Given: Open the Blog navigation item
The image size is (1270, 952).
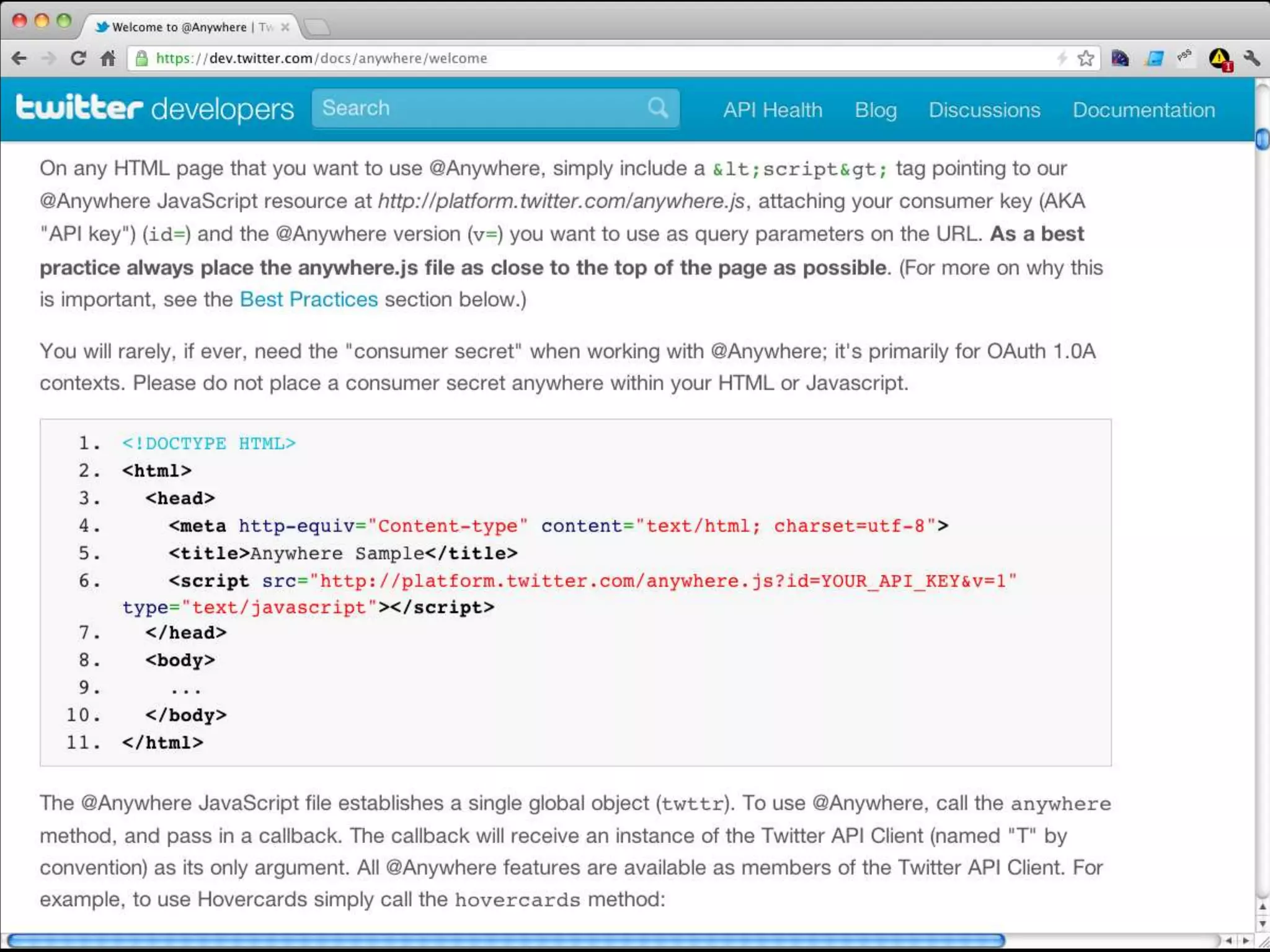Looking at the screenshot, I should click(876, 110).
